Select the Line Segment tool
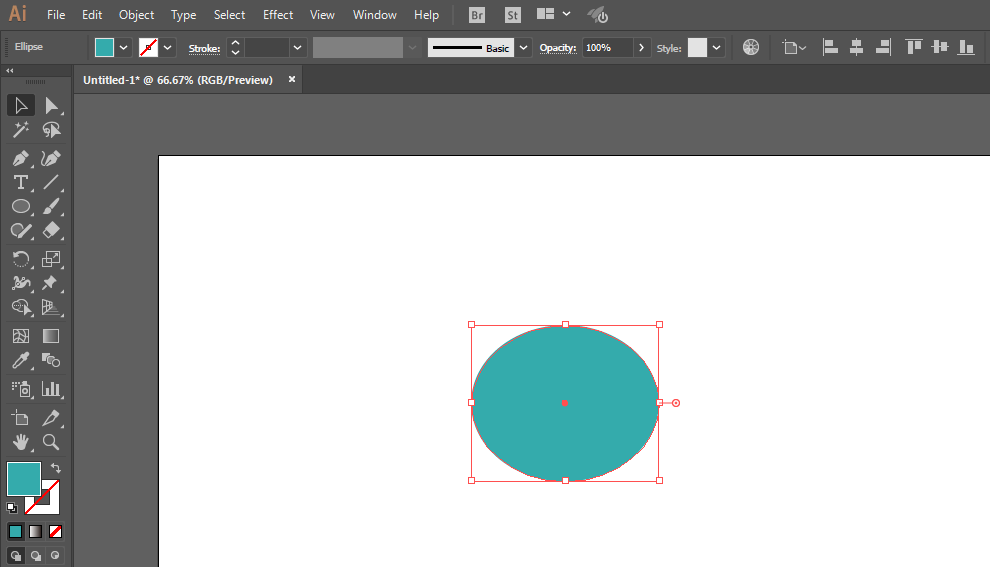This screenshot has height=567, width=990. click(51, 182)
